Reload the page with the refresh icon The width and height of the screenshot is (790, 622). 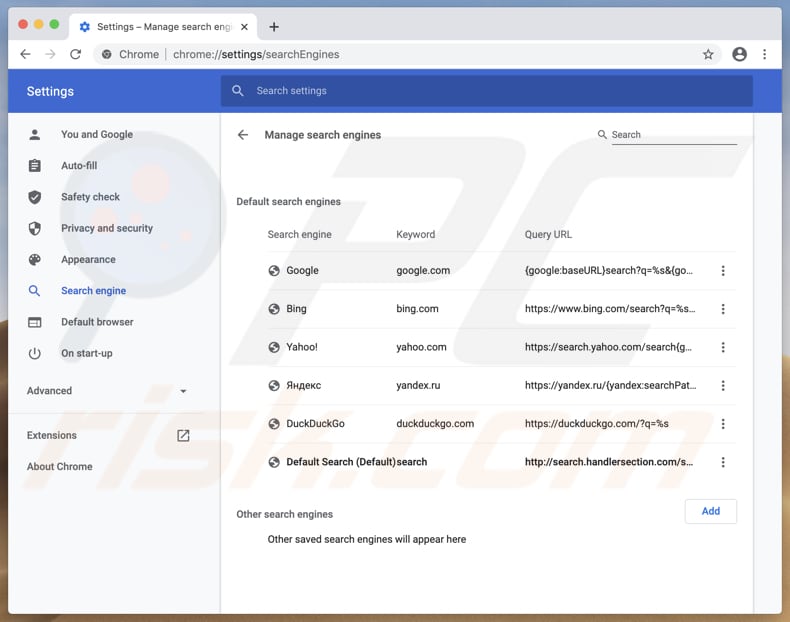[75, 54]
